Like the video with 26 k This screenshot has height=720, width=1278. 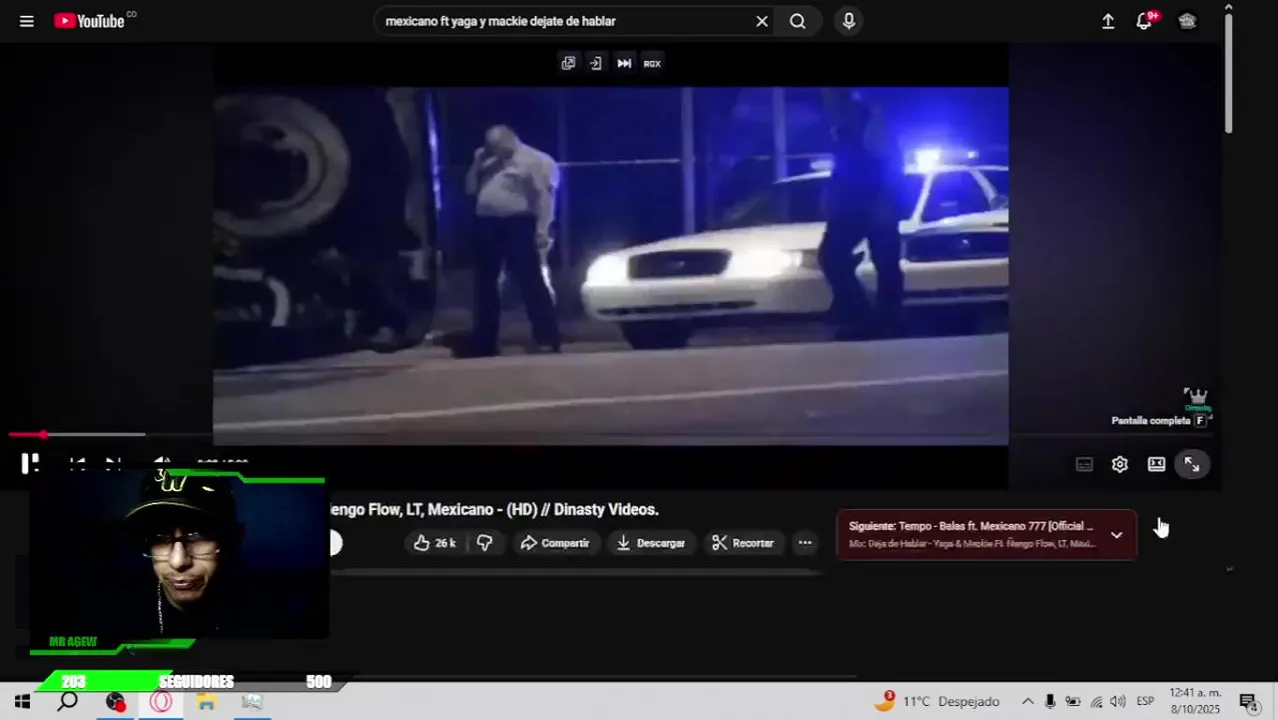(x=434, y=543)
